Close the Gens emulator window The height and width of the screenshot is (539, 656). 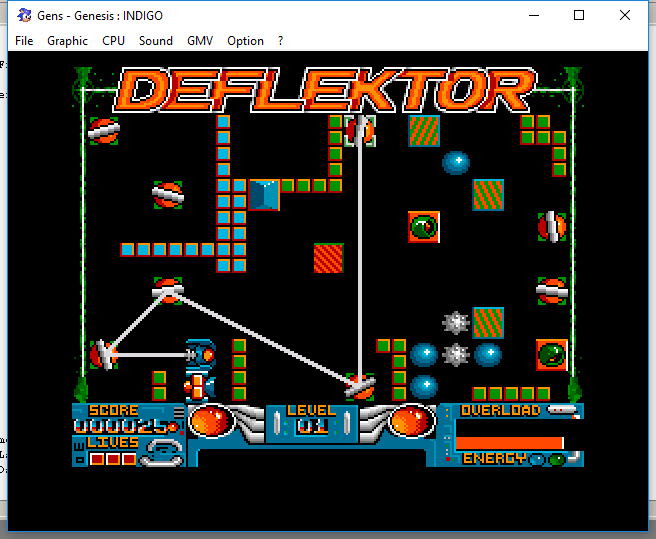[625, 15]
